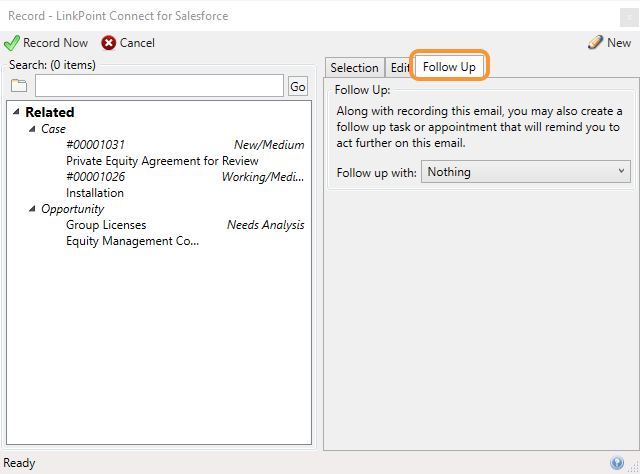
Task: Click the New button text
Action: [619, 42]
